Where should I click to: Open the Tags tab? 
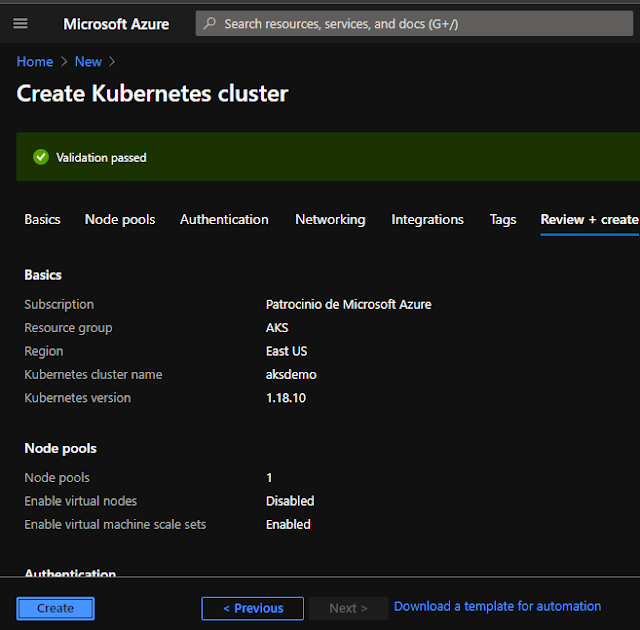(503, 220)
